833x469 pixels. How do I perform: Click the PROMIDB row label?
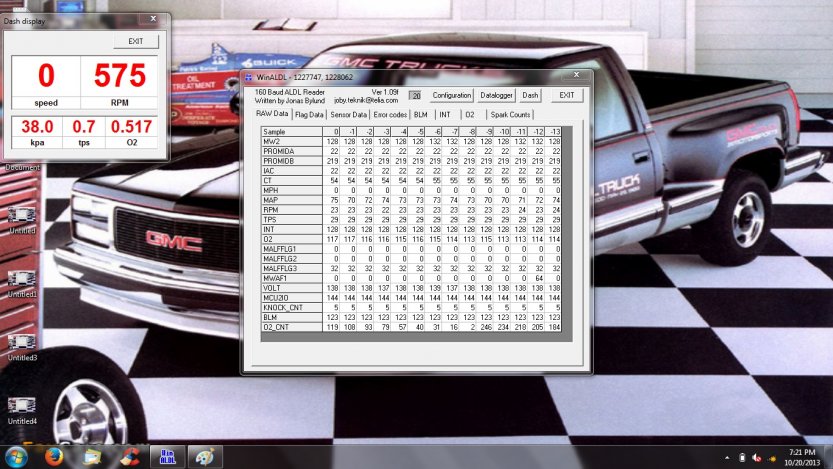click(x=292, y=161)
